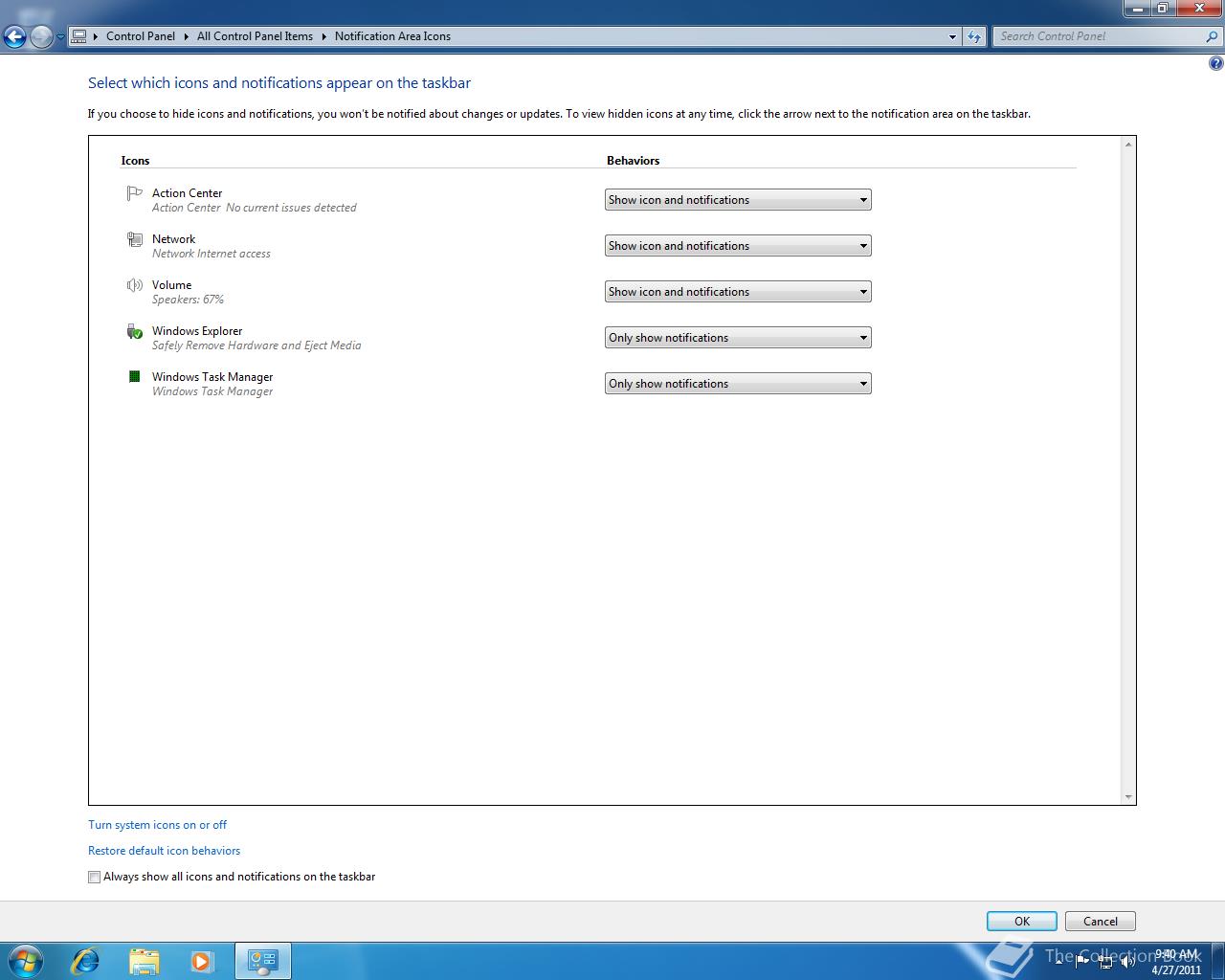Image resolution: width=1225 pixels, height=980 pixels.
Task: Click the search magnifier icon
Action: click(x=1213, y=36)
